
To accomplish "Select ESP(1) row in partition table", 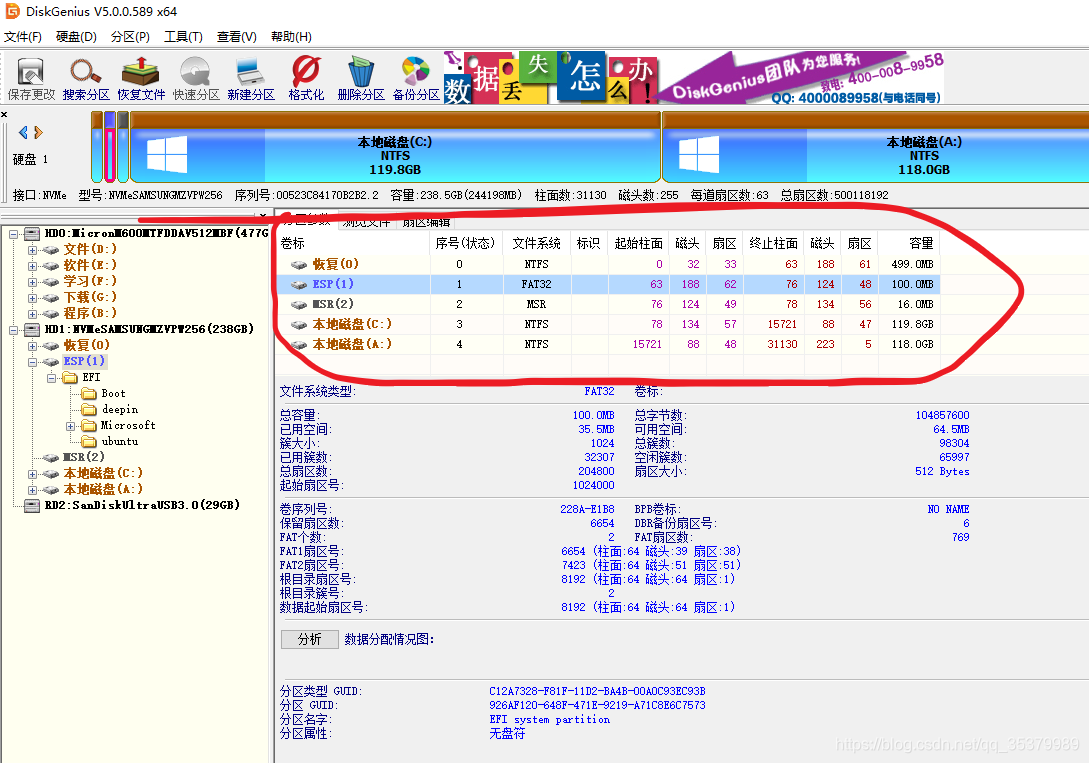I will (608, 284).
